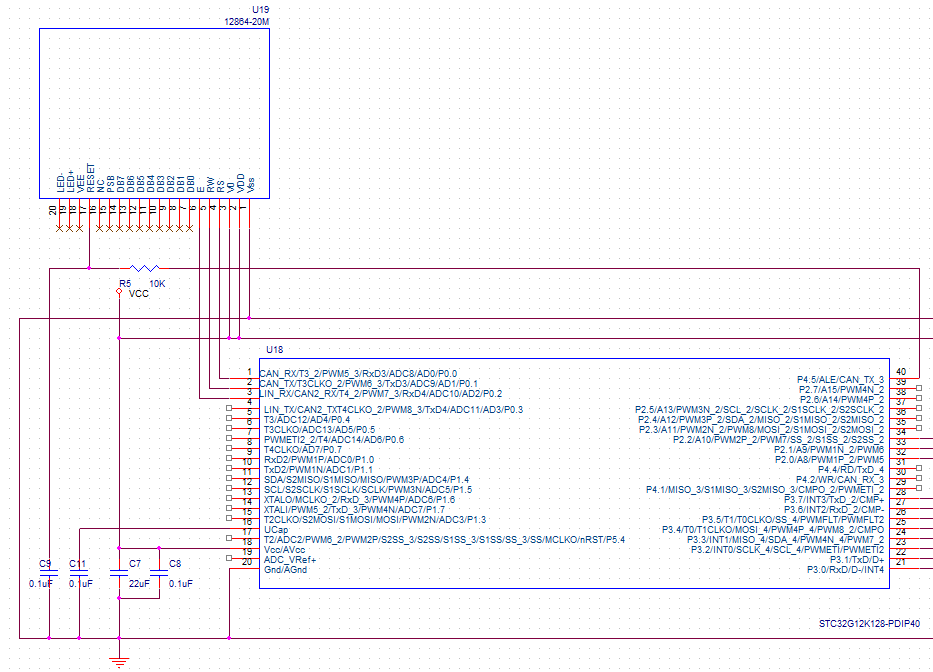Select the P3.1/TxD/D+ pin name

point(857,560)
